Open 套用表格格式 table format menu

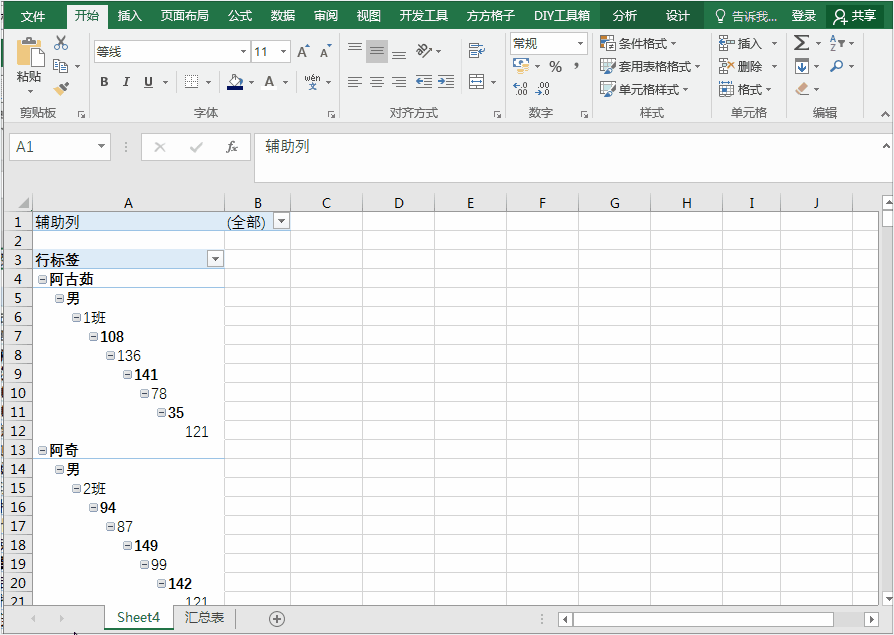point(650,66)
